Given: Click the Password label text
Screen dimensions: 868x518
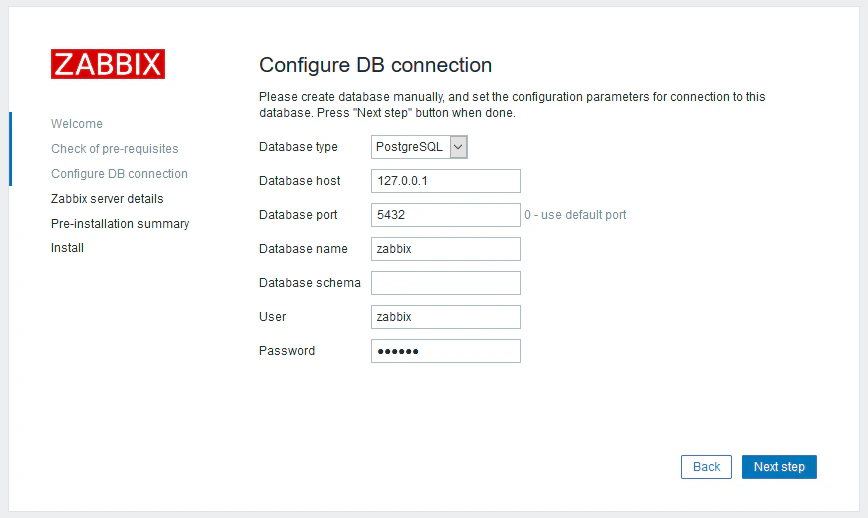Looking at the screenshot, I should click(x=287, y=351).
